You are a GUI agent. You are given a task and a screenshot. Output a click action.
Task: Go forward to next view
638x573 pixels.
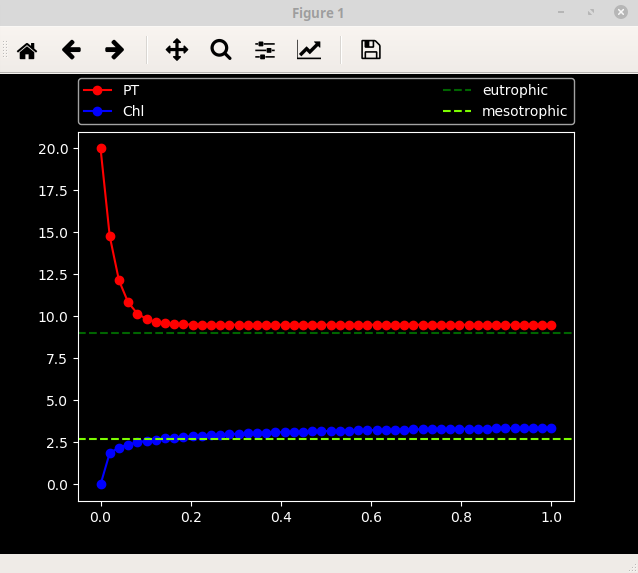[x=115, y=50]
